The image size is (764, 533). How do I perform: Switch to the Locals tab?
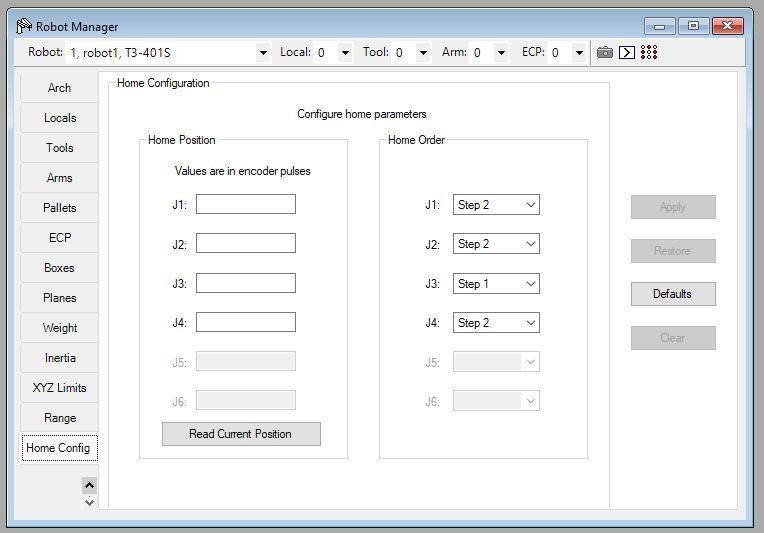coord(59,118)
